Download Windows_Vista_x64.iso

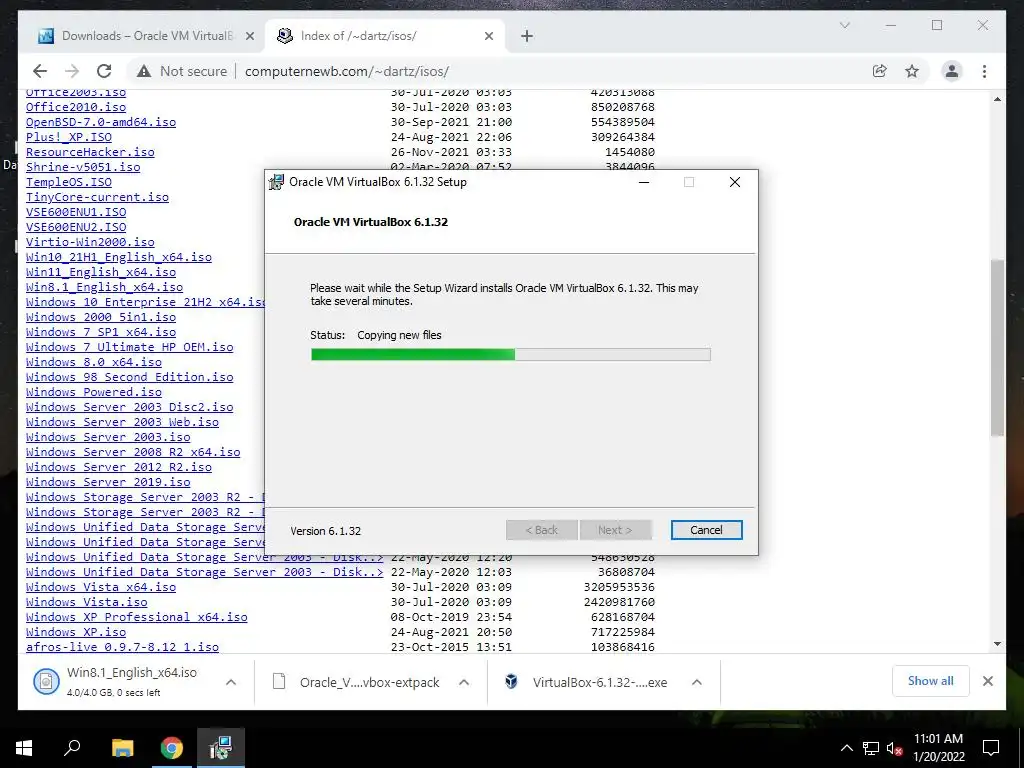click(101, 587)
